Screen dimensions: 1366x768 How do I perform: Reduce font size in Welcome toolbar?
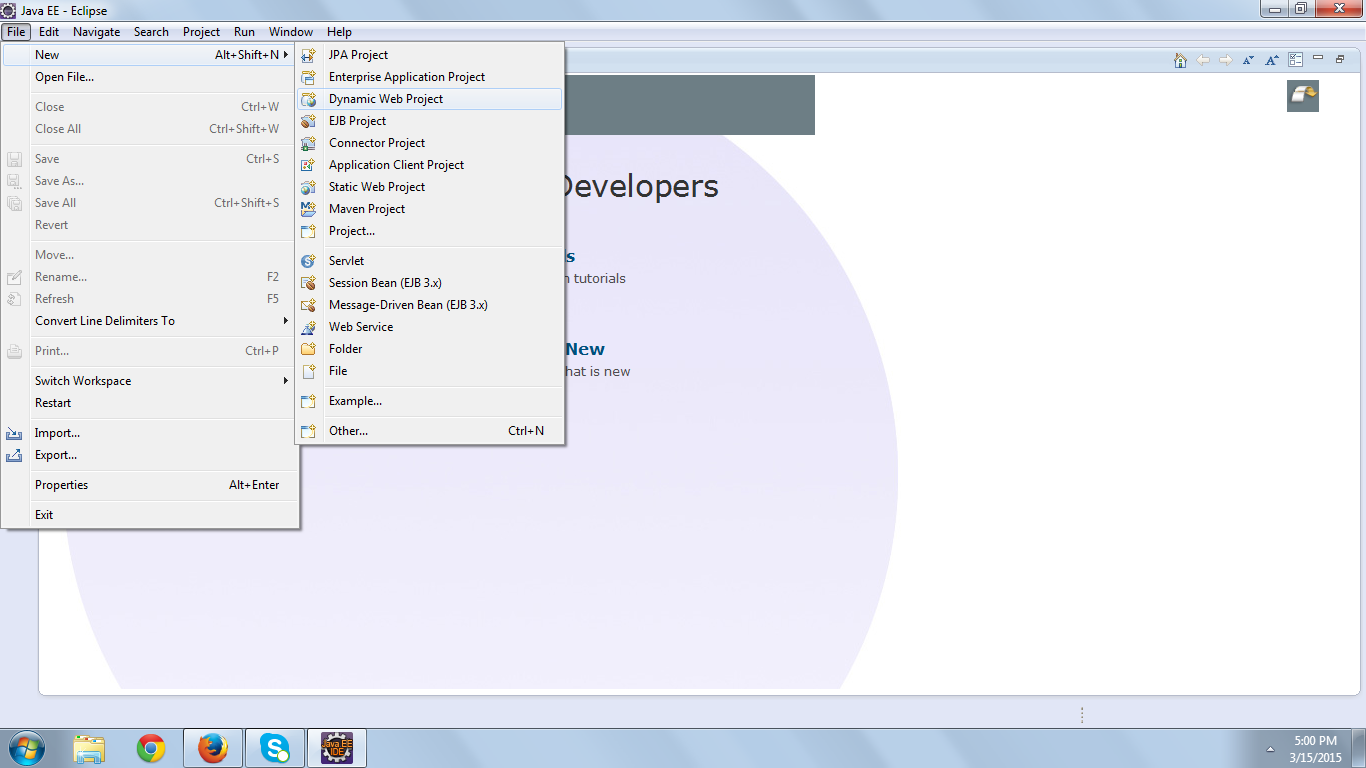coord(1248,60)
